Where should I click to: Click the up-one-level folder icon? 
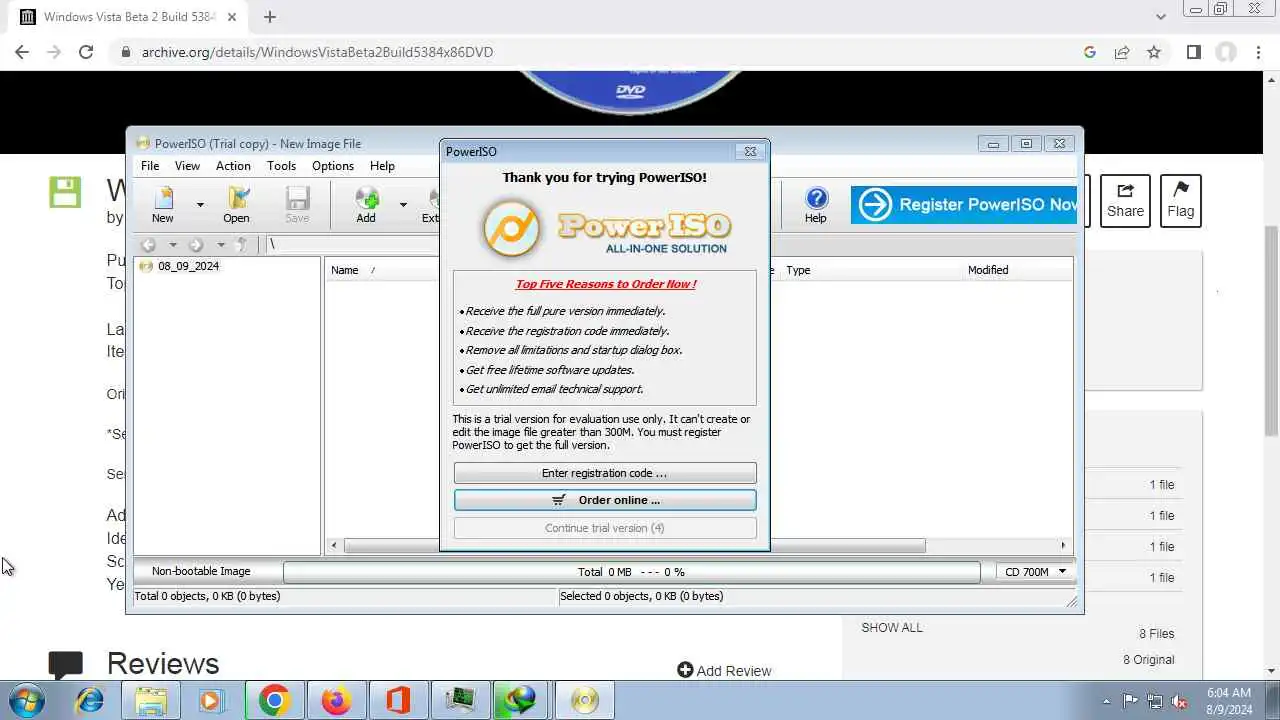(x=240, y=245)
